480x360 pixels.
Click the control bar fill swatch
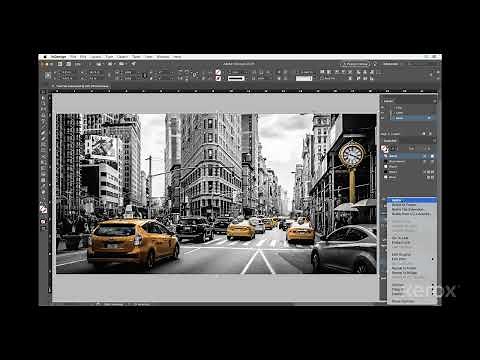tap(218, 72)
